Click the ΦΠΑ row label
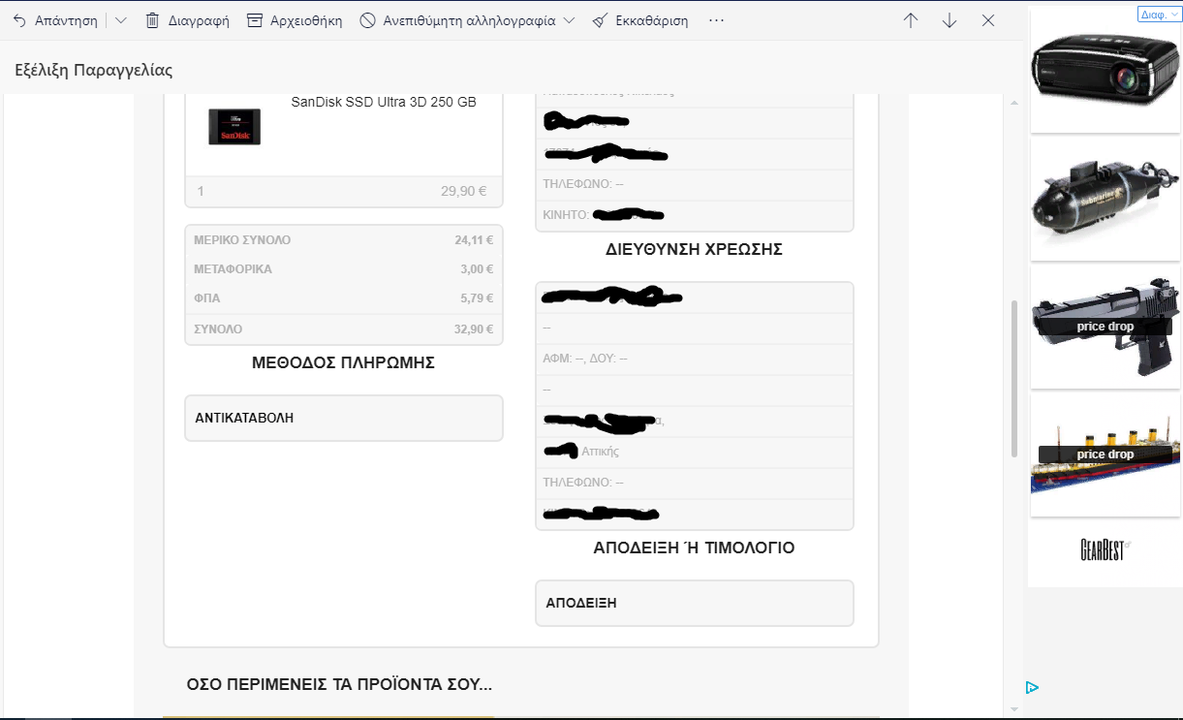The height and width of the screenshot is (720, 1183). [x=207, y=298]
